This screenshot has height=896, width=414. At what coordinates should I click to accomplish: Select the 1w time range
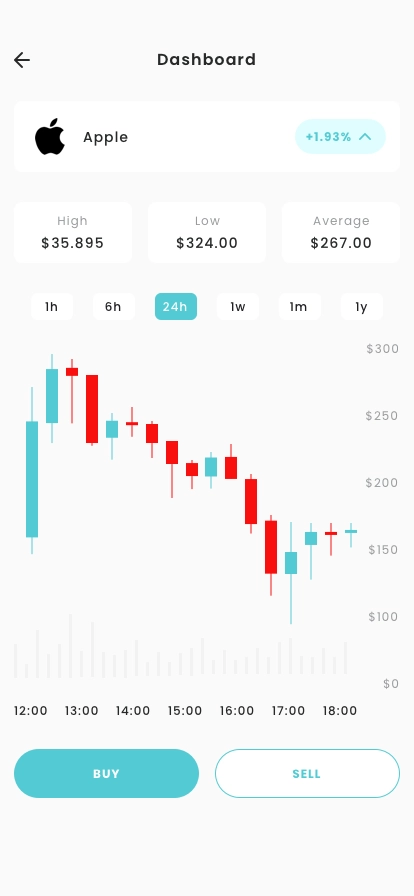237,307
